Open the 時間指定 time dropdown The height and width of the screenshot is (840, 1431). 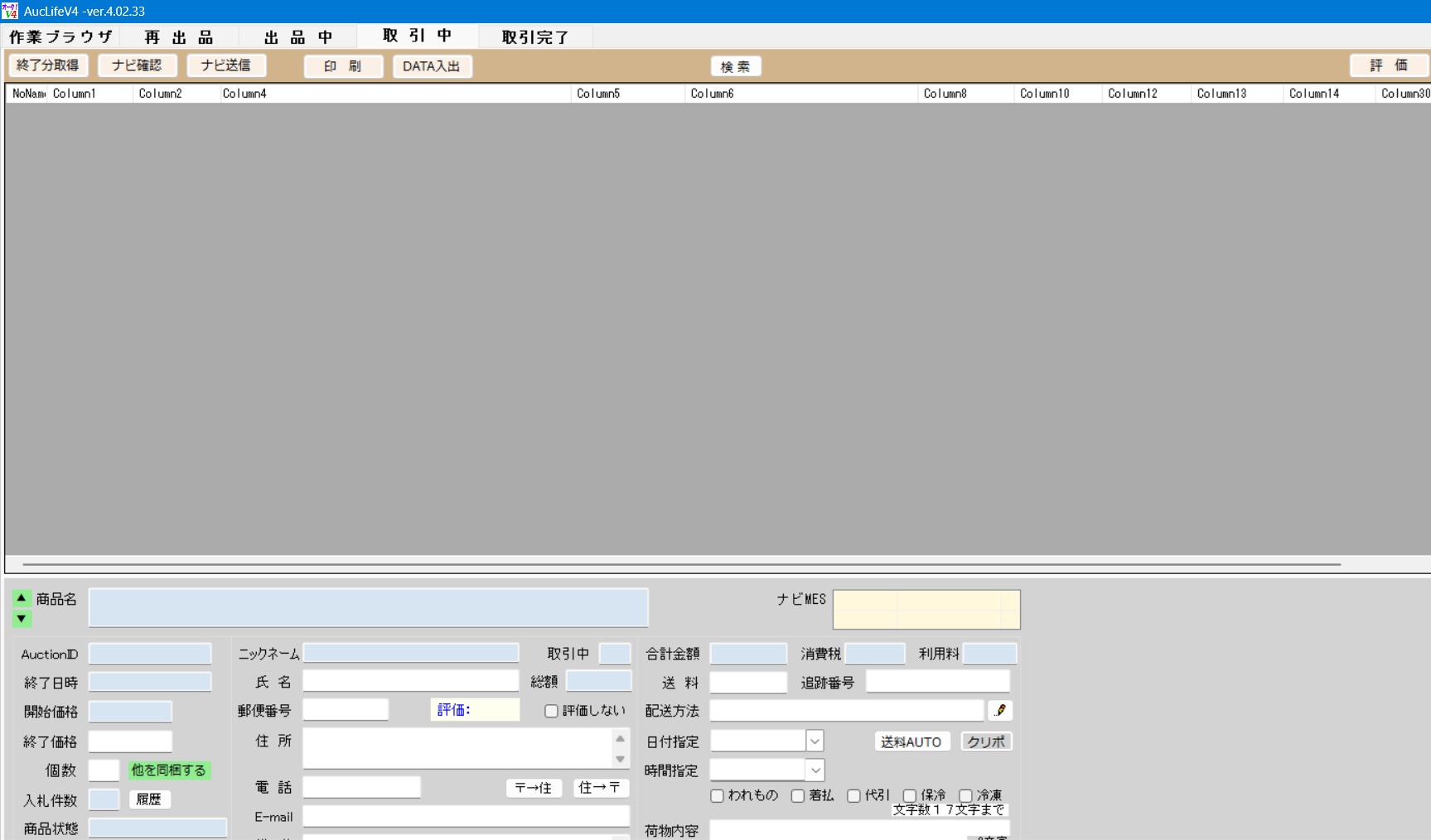pos(815,770)
